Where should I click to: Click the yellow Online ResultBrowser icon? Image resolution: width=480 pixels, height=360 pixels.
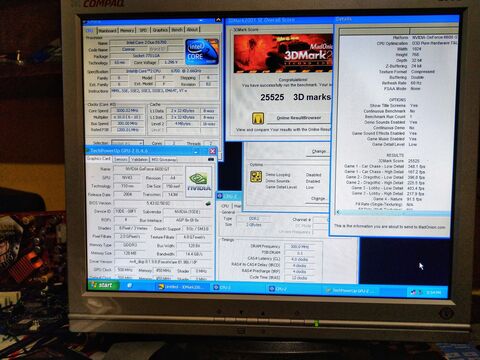coord(258,118)
